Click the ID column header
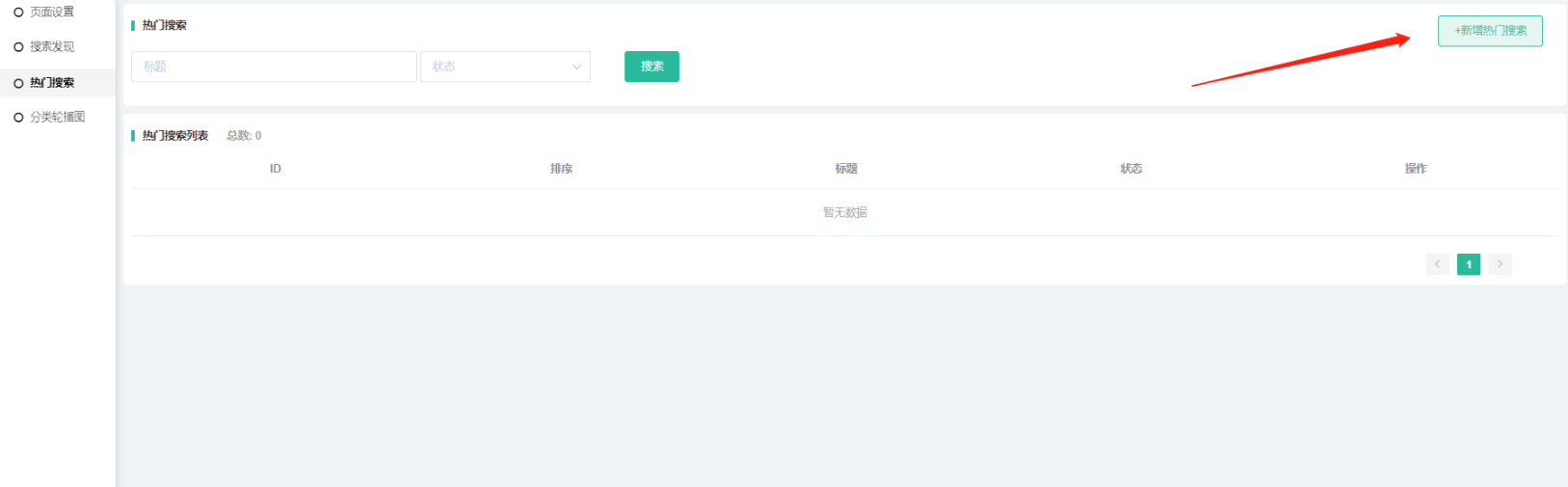The image size is (1568, 487). (276, 169)
